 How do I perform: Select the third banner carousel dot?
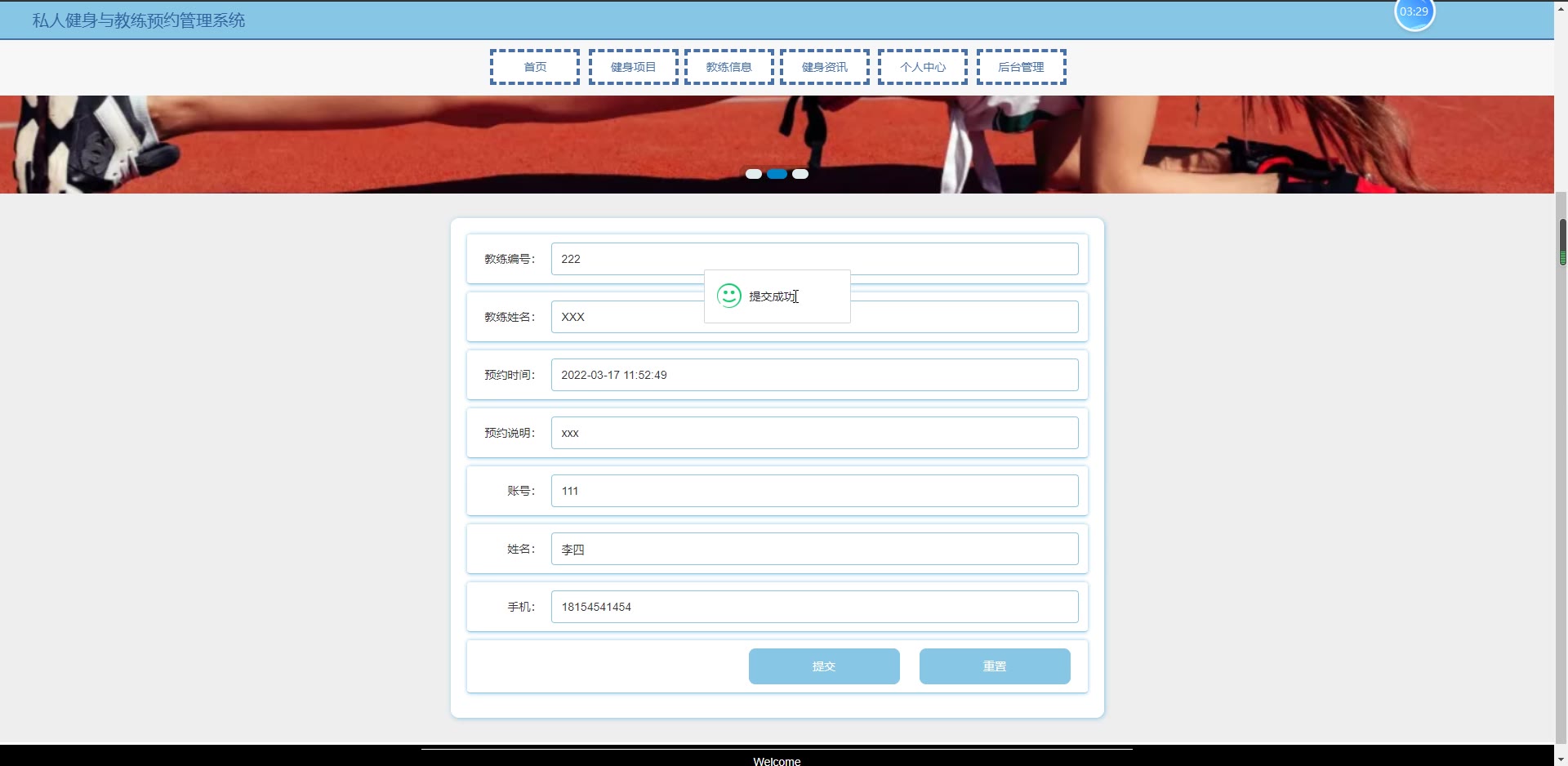tap(800, 174)
